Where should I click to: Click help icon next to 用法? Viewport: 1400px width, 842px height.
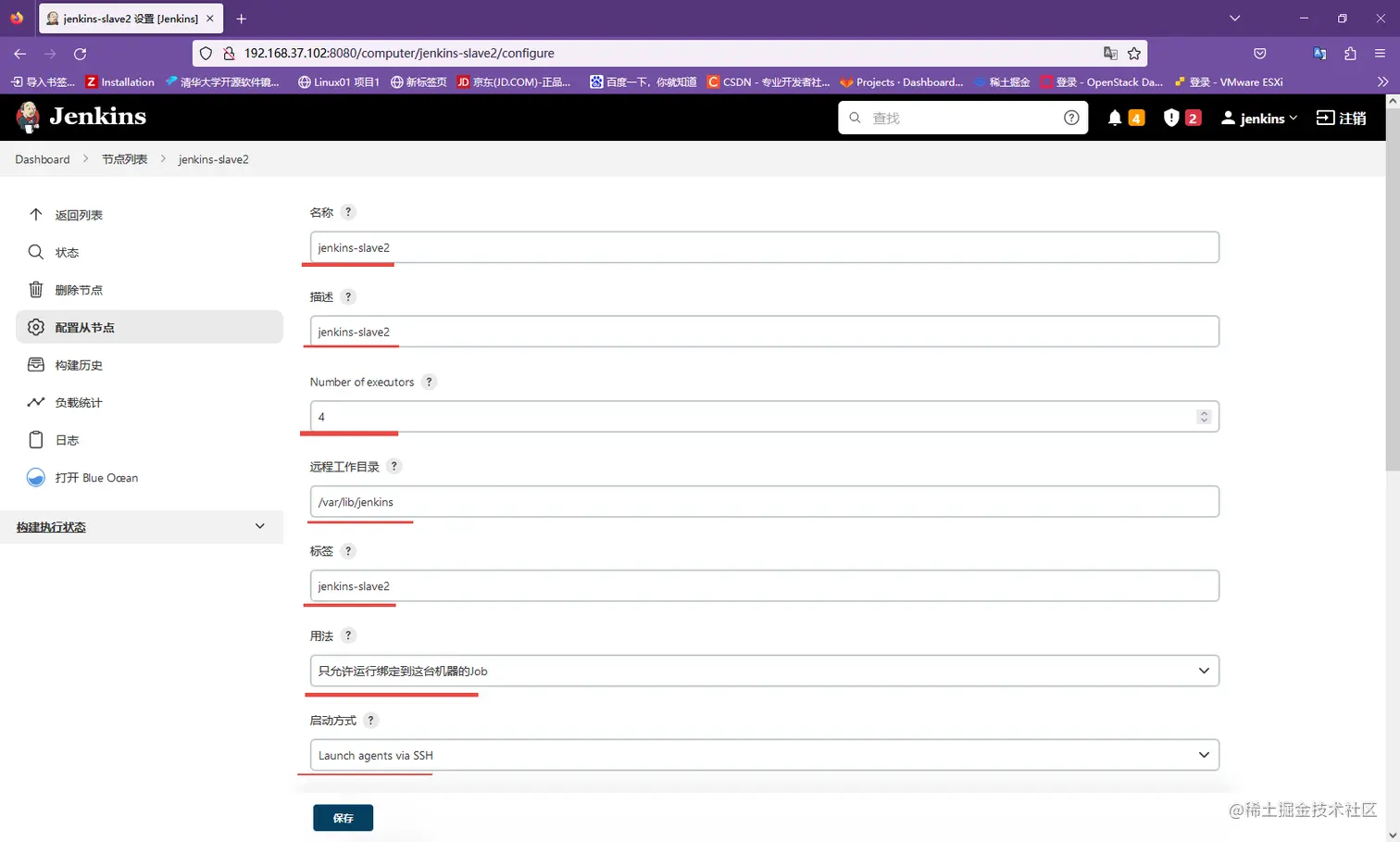click(x=348, y=635)
